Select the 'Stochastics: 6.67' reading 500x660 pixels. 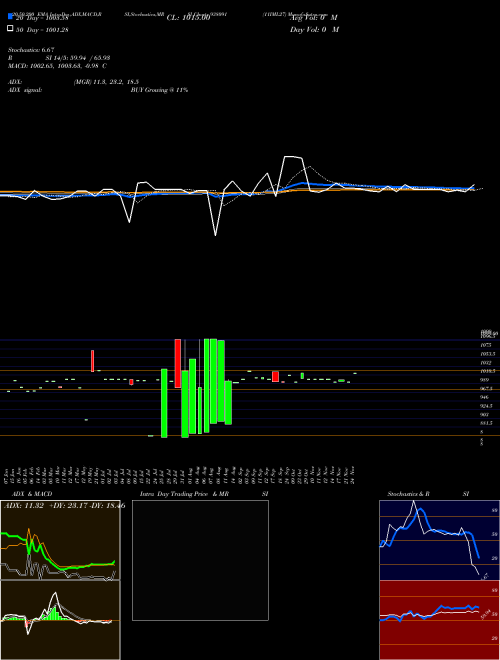coord(31,50)
